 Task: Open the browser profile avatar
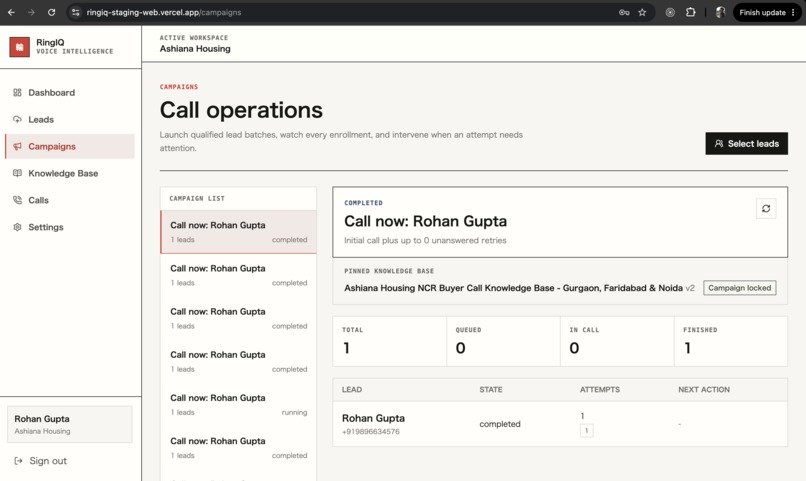coord(720,12)
